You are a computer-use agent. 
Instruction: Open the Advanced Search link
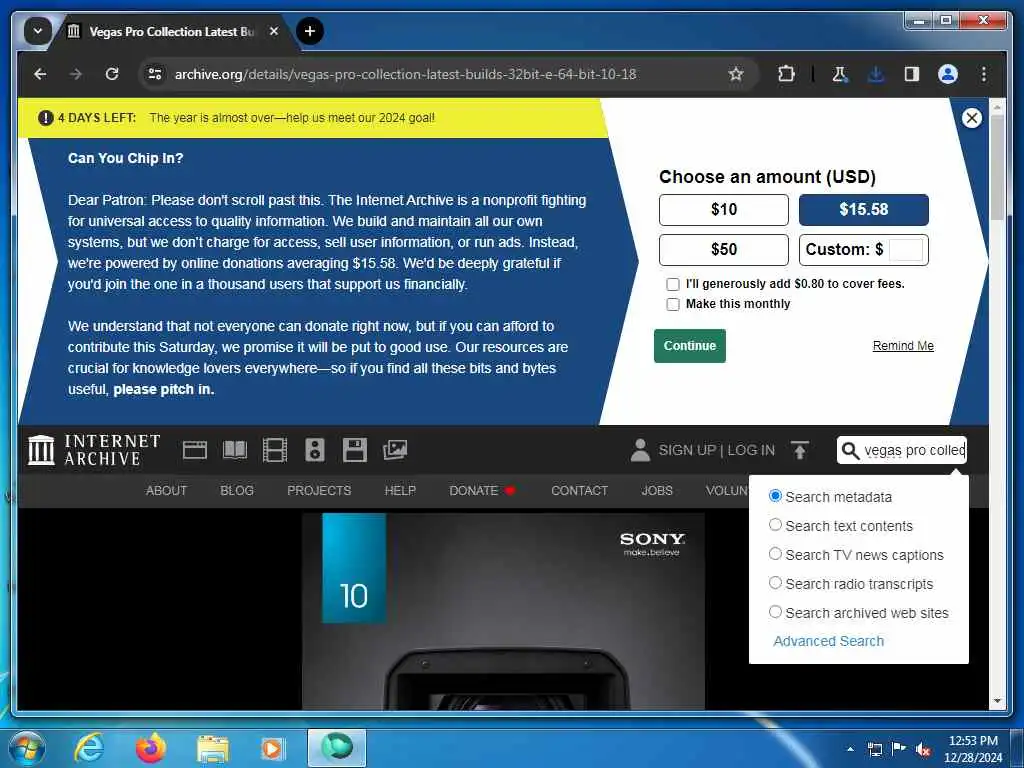pyautogui.click(x=828, y=641)
